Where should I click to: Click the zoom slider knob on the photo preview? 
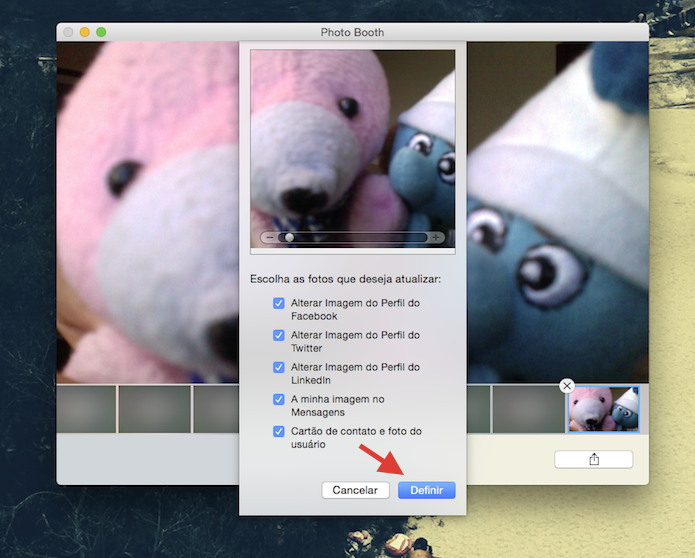pos(289,238)
